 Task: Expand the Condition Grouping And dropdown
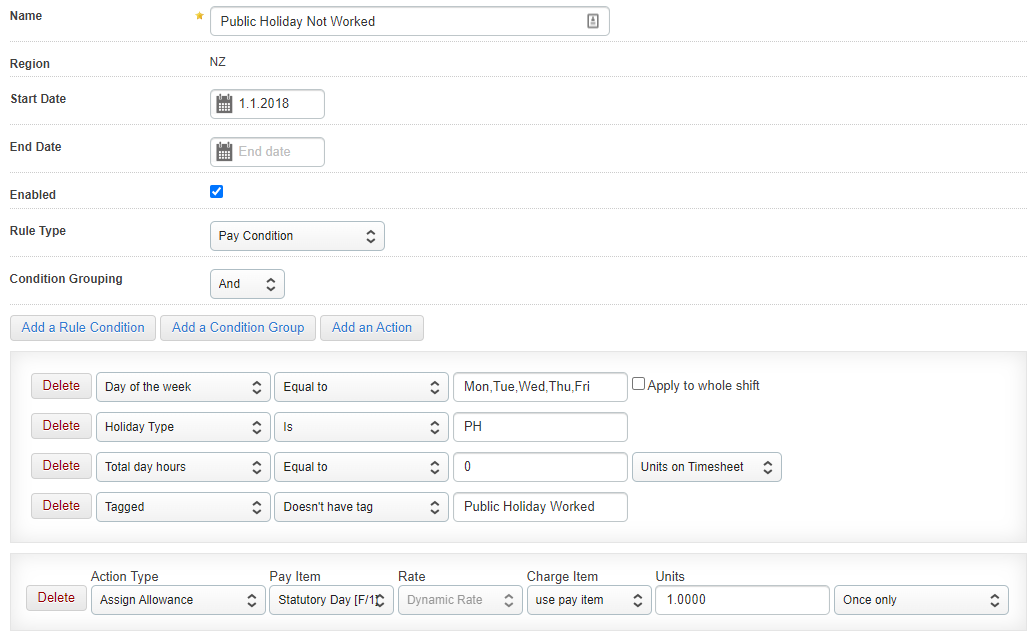click(247, 284)
